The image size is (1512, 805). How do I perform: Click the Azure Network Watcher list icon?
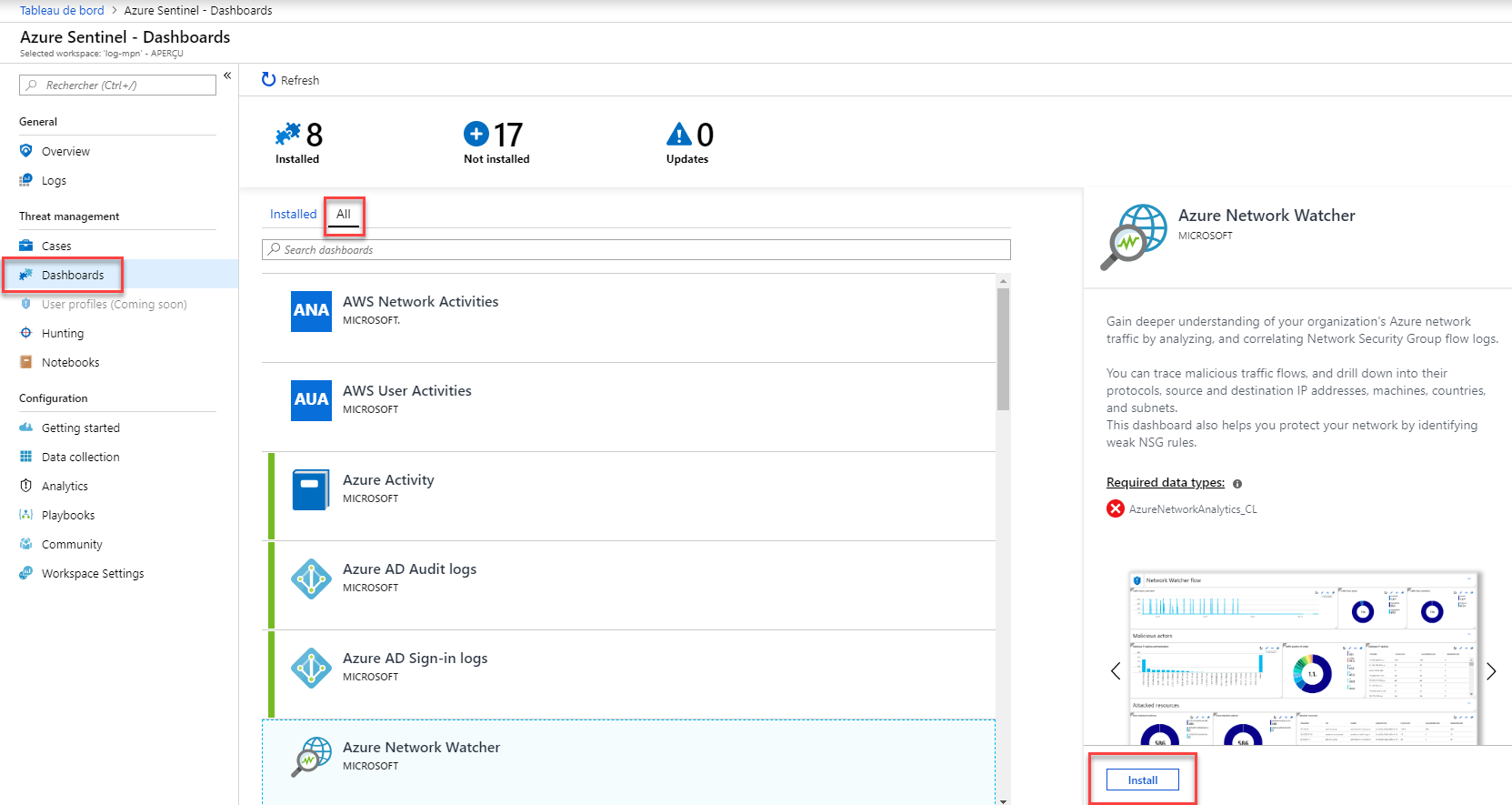click(x=311, y=757)
